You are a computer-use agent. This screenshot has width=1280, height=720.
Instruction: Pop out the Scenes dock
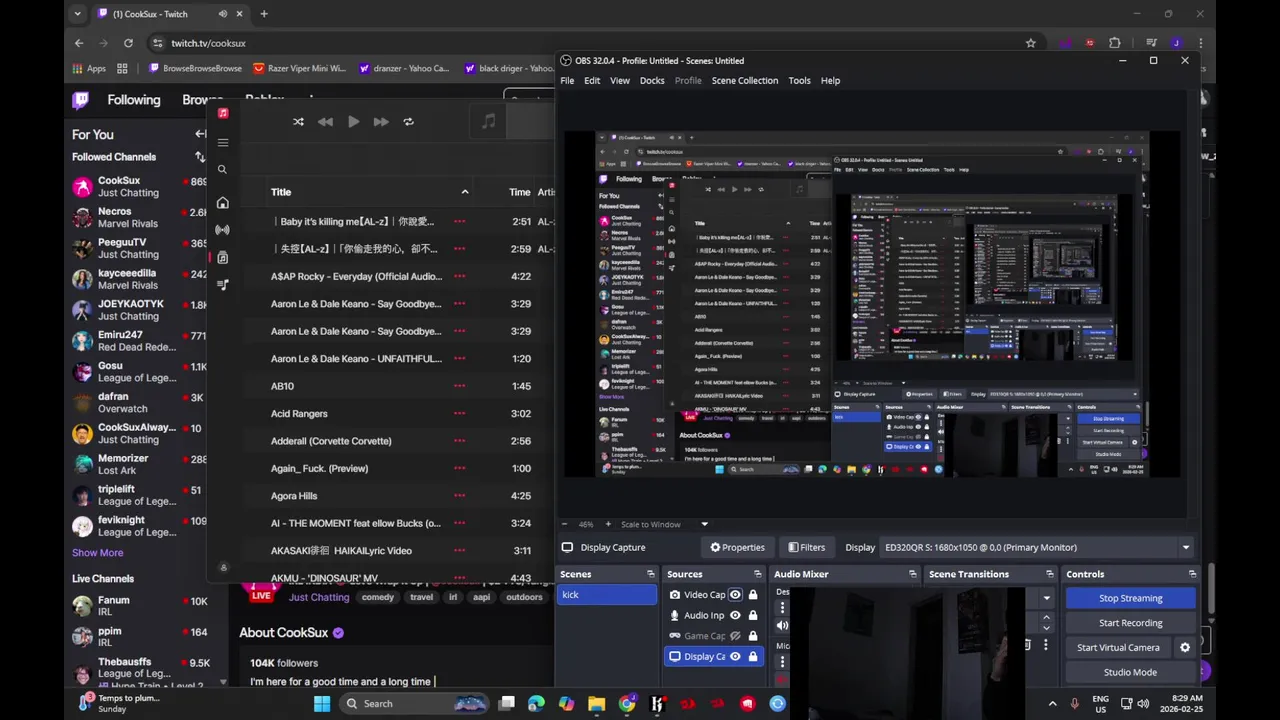coord(651,574)
